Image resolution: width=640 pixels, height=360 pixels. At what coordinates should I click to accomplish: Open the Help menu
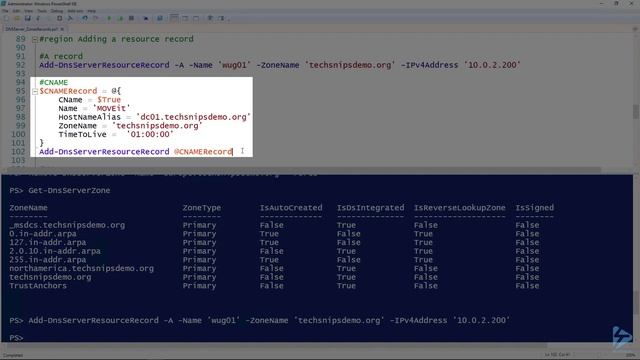[x=92, y=11]
